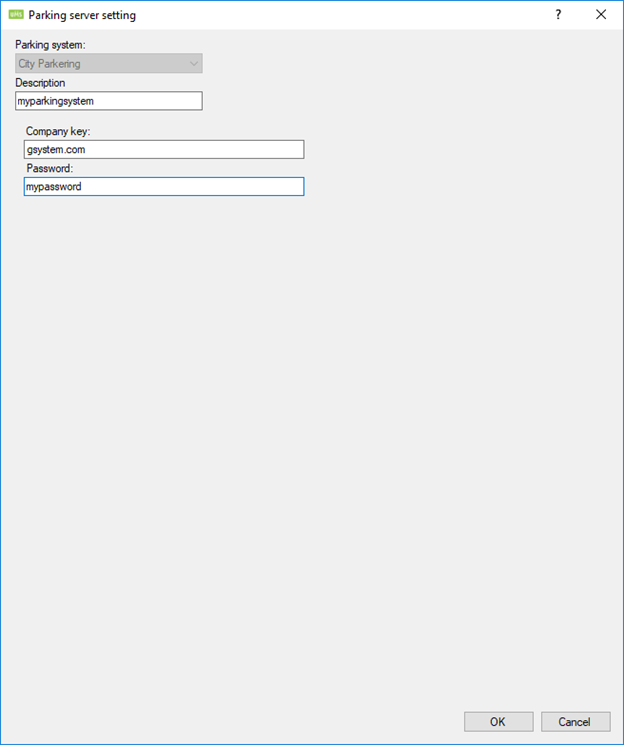This screenshot has width=624, height=745.
Task: Click the "Description" label
Action: click(x=40, y=83)
